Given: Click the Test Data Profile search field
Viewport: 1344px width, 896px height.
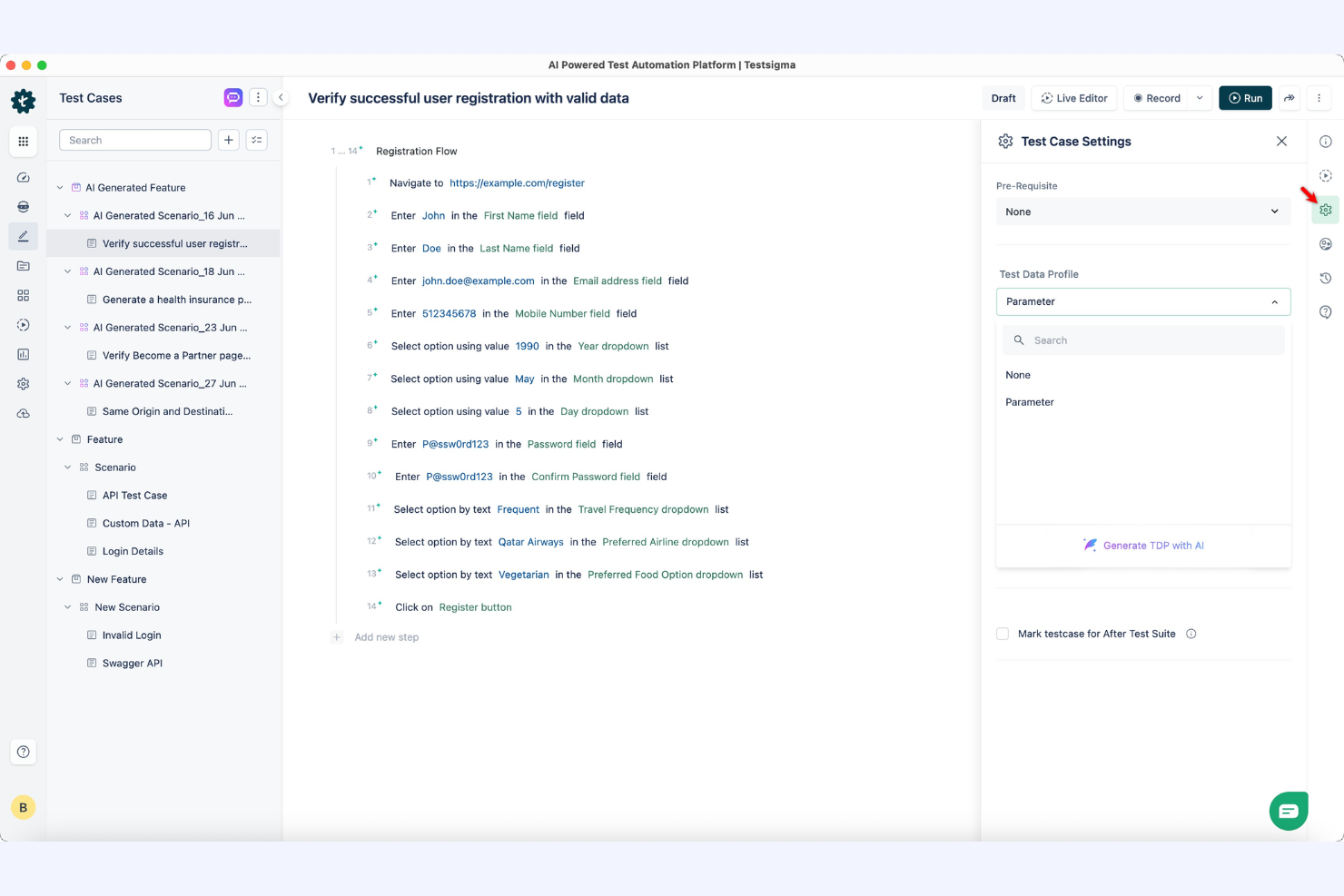Looking at the screenshot, I should click(1143, 340).
